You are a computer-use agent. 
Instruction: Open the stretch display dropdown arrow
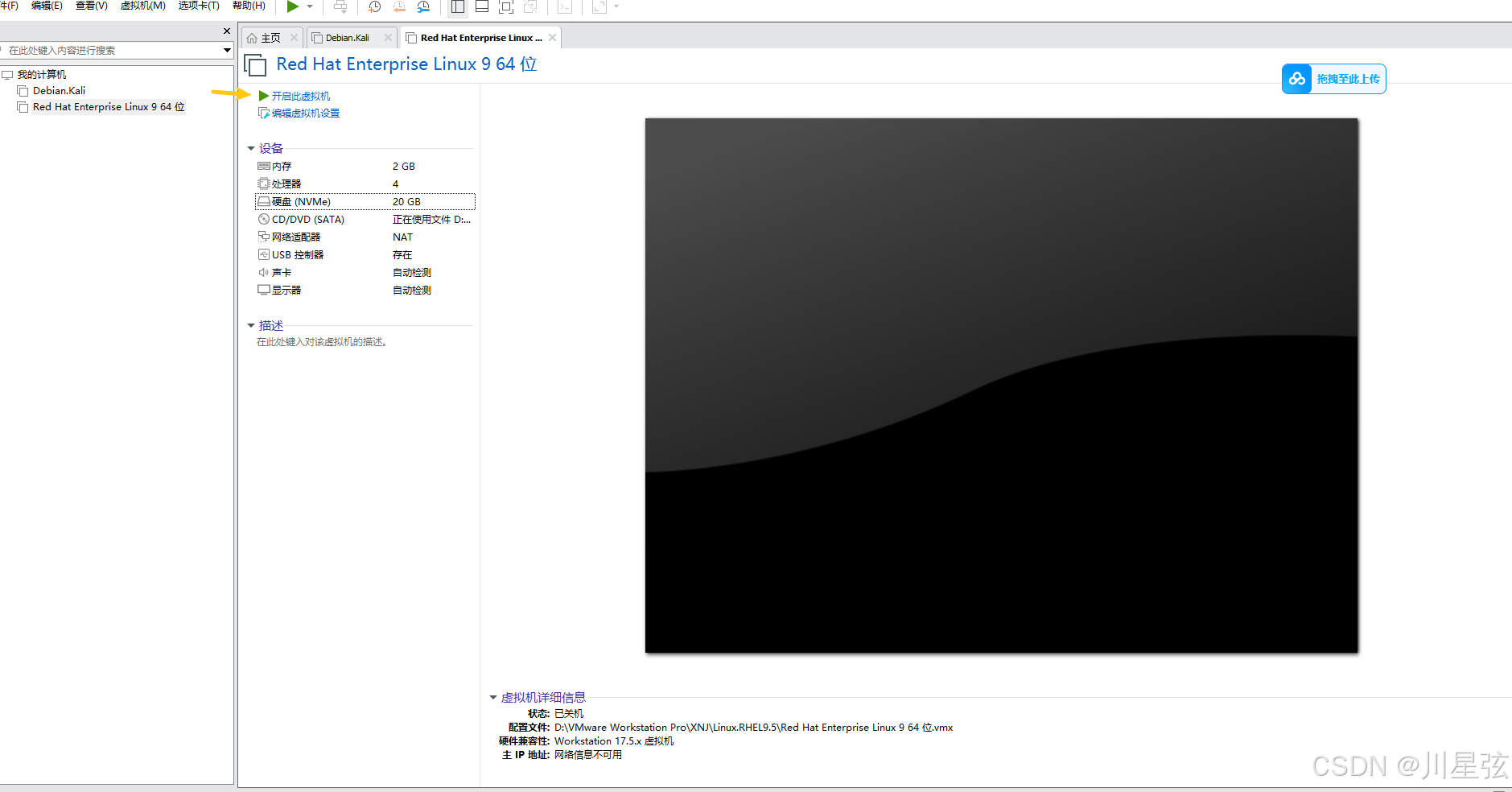click(616, 6)
